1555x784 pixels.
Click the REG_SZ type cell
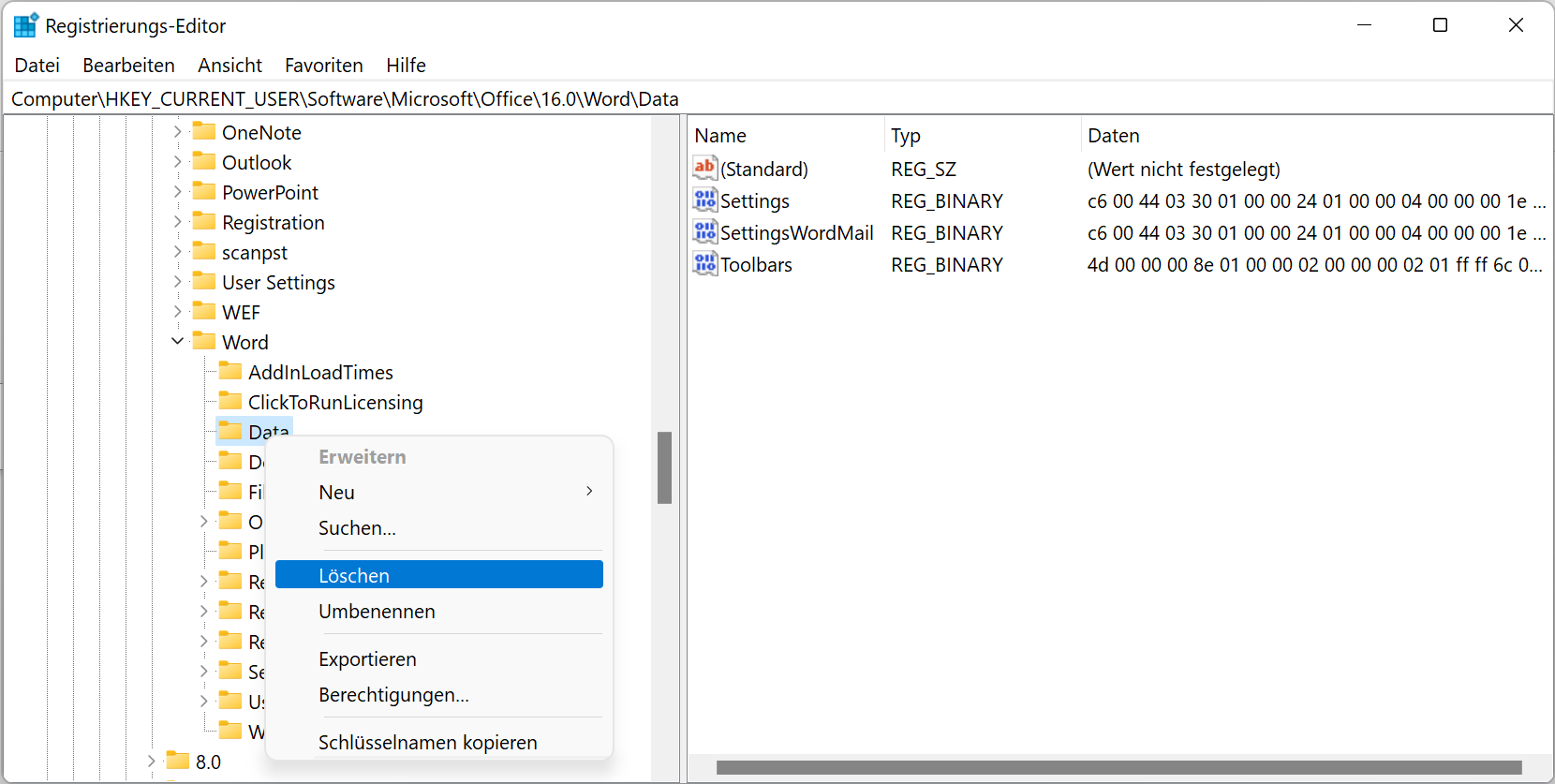924,170
